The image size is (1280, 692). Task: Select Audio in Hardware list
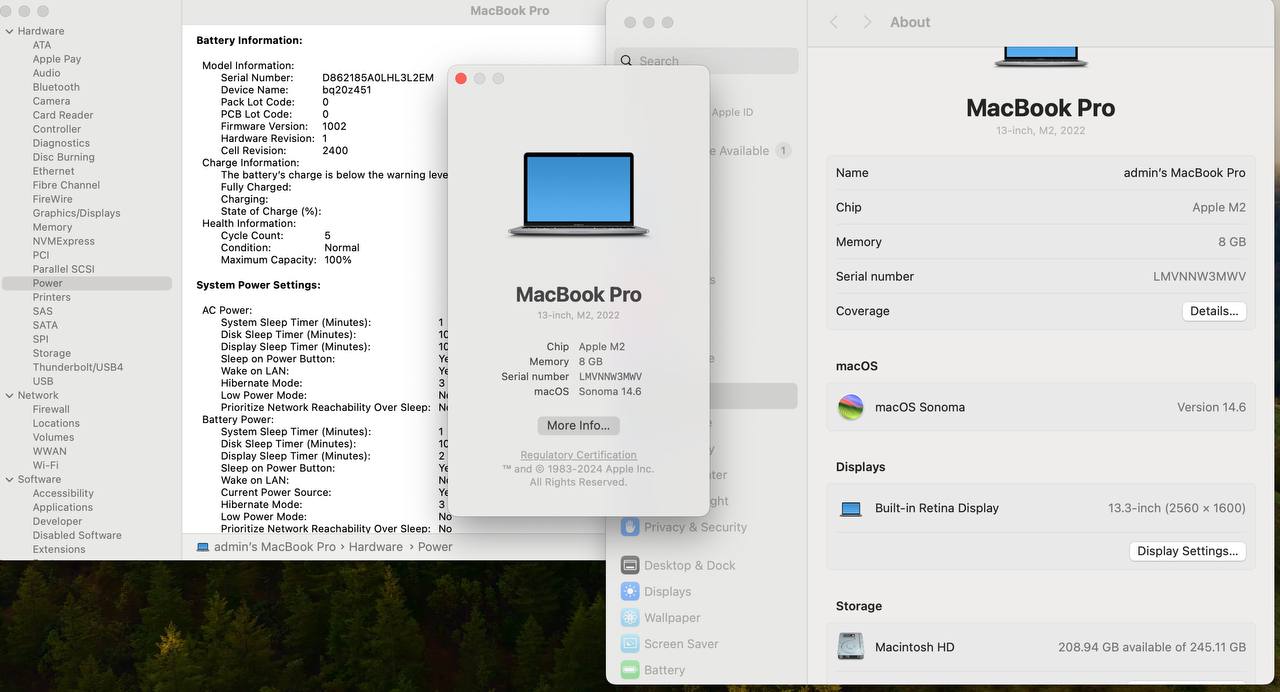[x=46, y=73]
